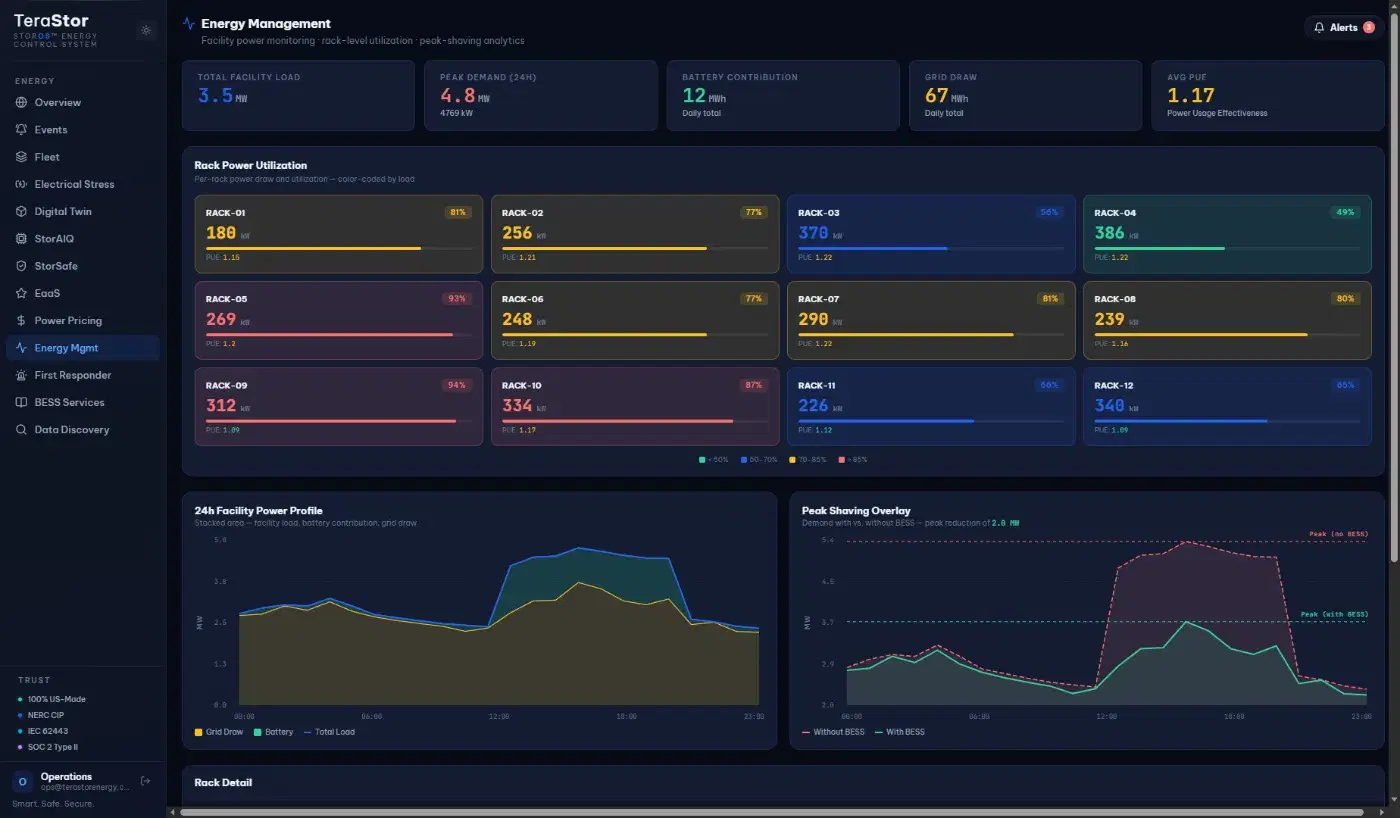This screenshot has width=1400, height=818.
Task: Toggle the light/dark theme sun icon
Action: coord(146,31)
